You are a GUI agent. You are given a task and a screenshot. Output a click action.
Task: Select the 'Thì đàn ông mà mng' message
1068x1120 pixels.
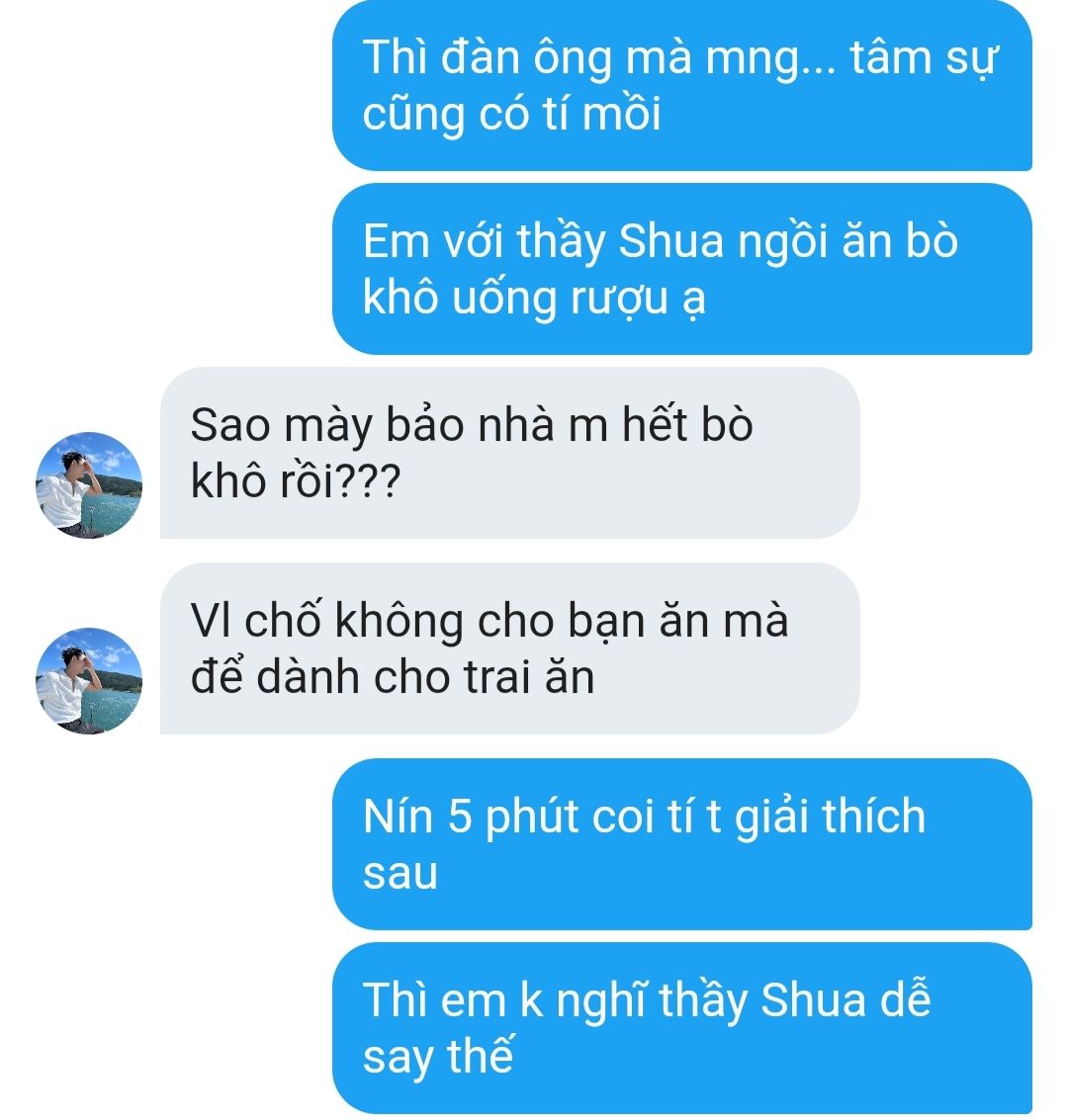point(681,86)
